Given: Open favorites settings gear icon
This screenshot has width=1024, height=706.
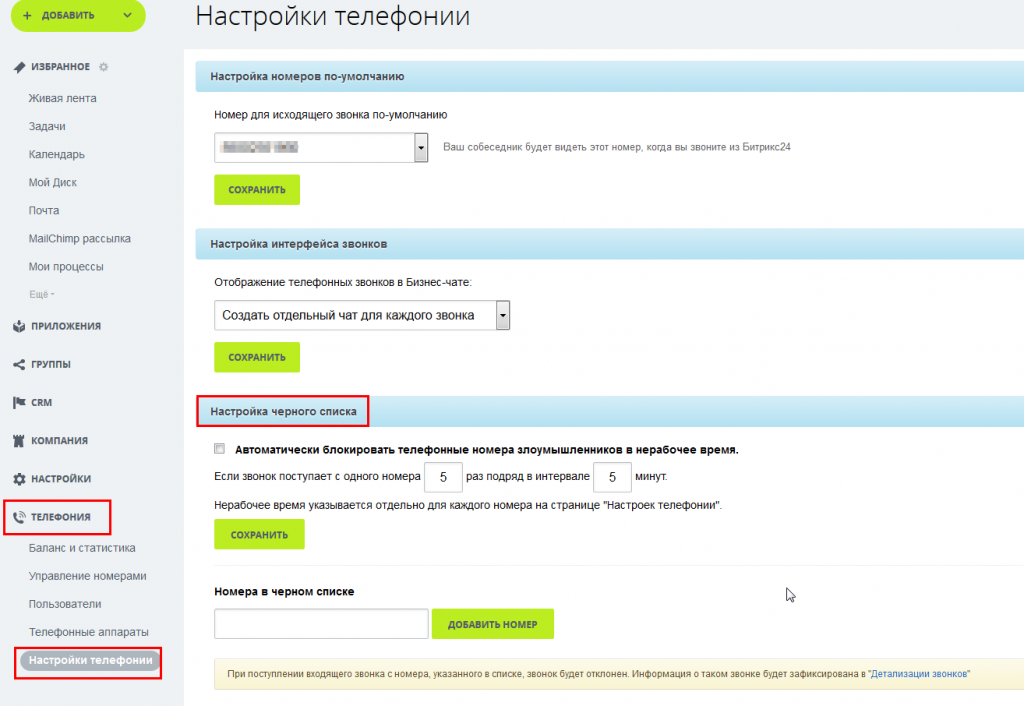Looking at the screenshot, I should click(x=103, y=67).
